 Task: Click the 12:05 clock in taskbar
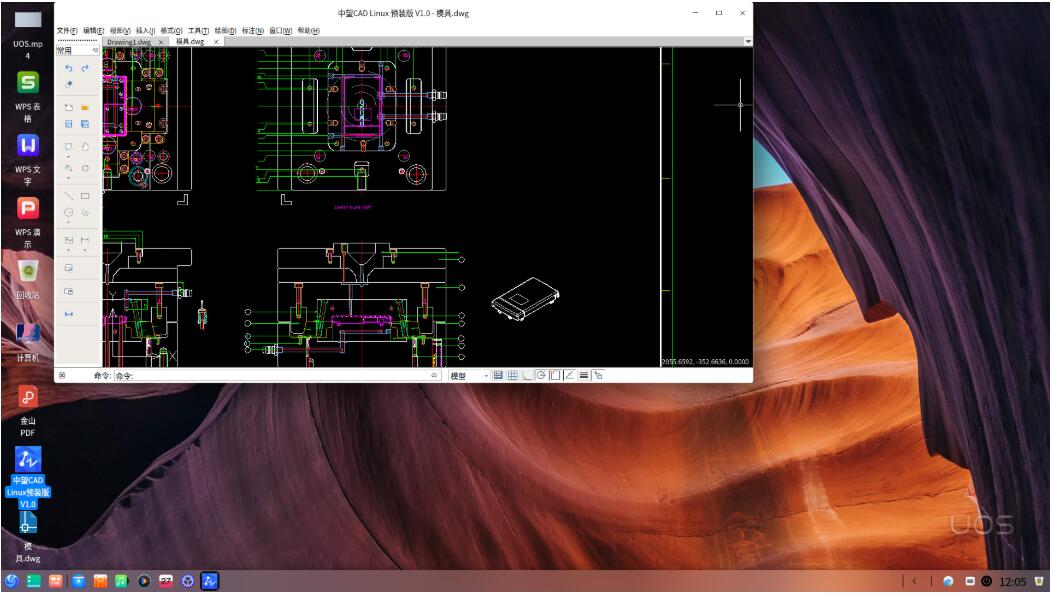pos(1012,582)
